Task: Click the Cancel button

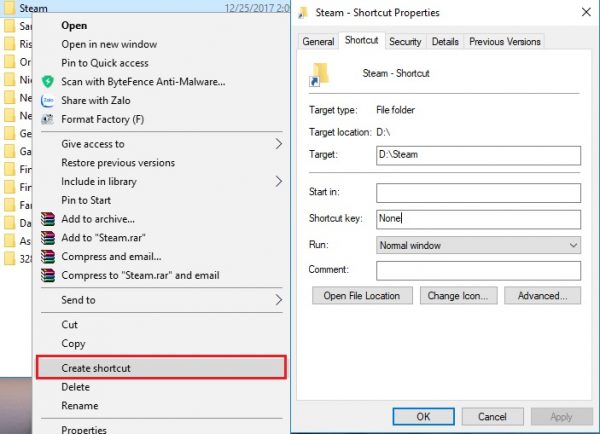Action: coord(492,416)
